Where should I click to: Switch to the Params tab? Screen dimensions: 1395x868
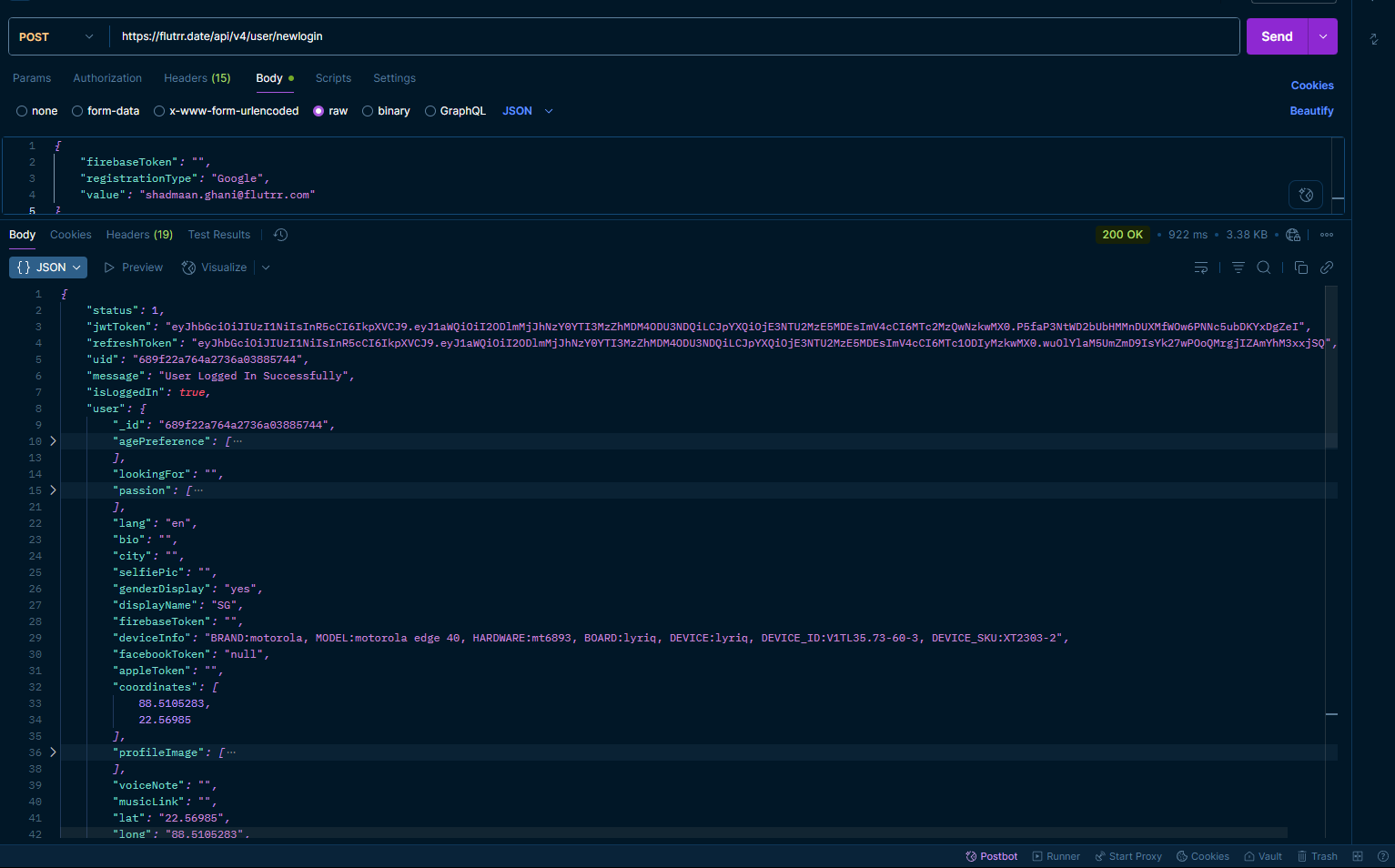[32, 78]
